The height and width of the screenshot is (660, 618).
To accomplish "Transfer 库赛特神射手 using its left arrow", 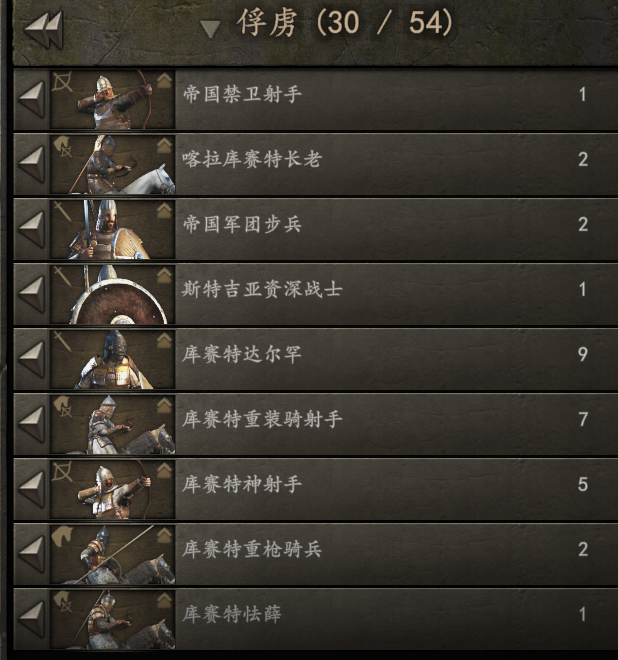I will pos(32,490).
